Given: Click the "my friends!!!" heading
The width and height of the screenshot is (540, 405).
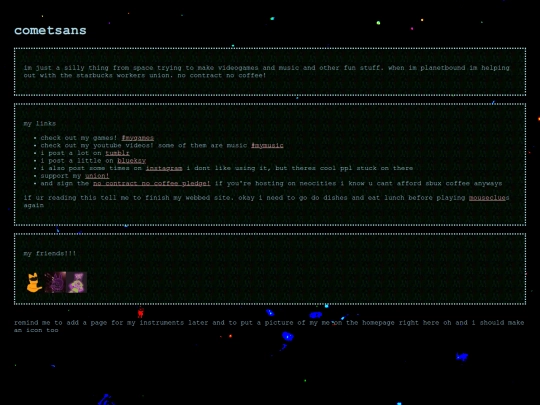Looking at the screenshot, I should [50, 253].
